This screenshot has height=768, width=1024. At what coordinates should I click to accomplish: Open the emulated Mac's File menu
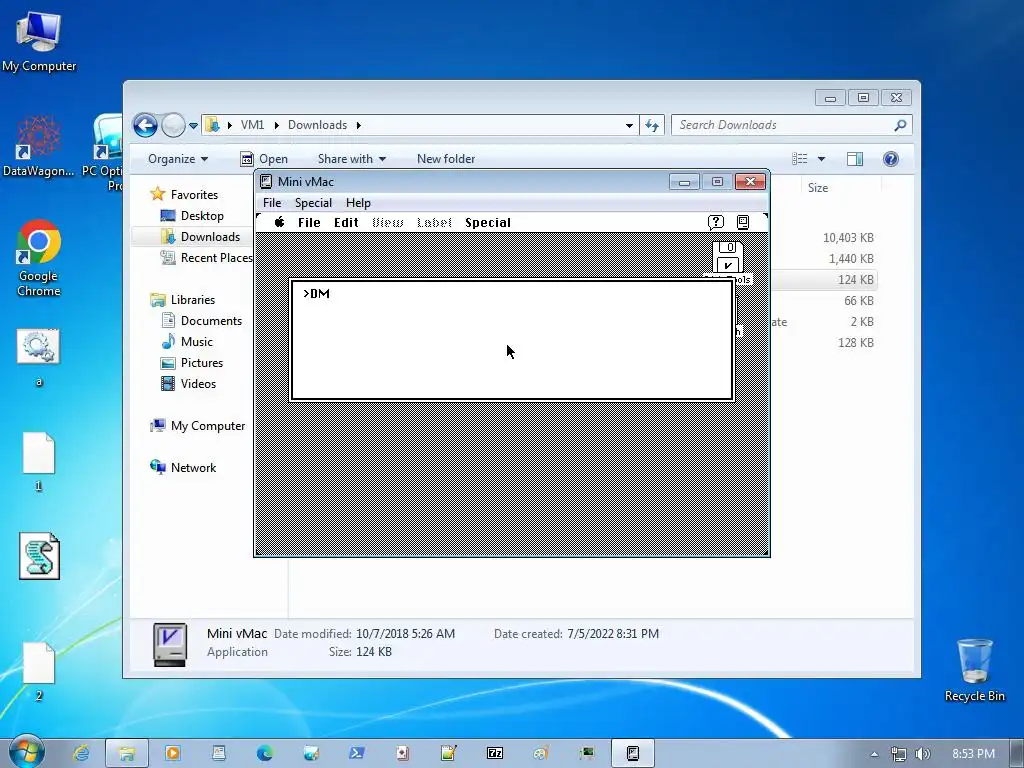click(x=309, y=223)
